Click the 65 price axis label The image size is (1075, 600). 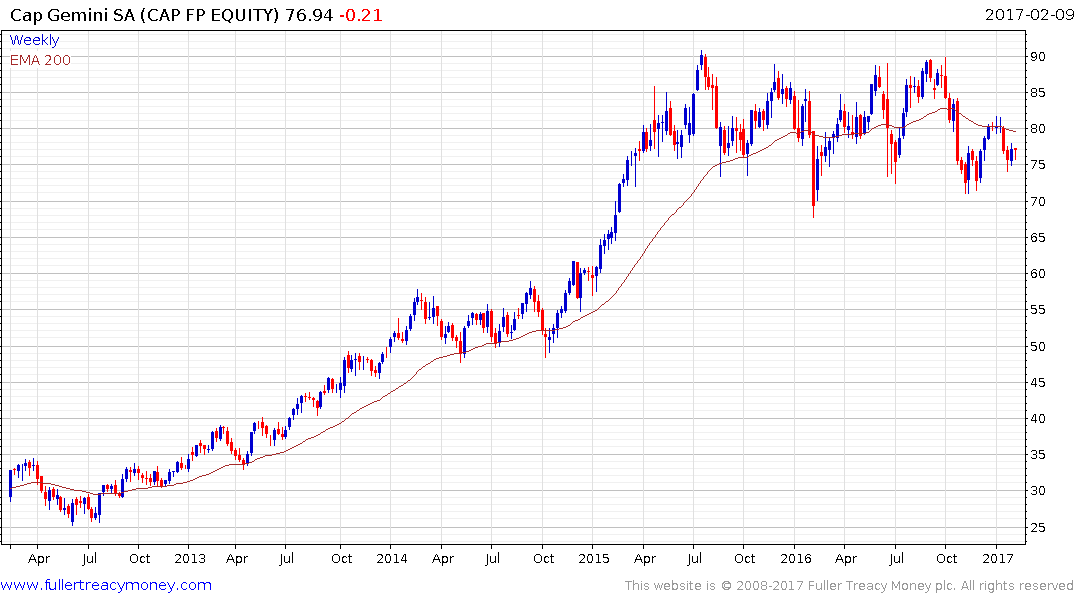point(1037,237)
